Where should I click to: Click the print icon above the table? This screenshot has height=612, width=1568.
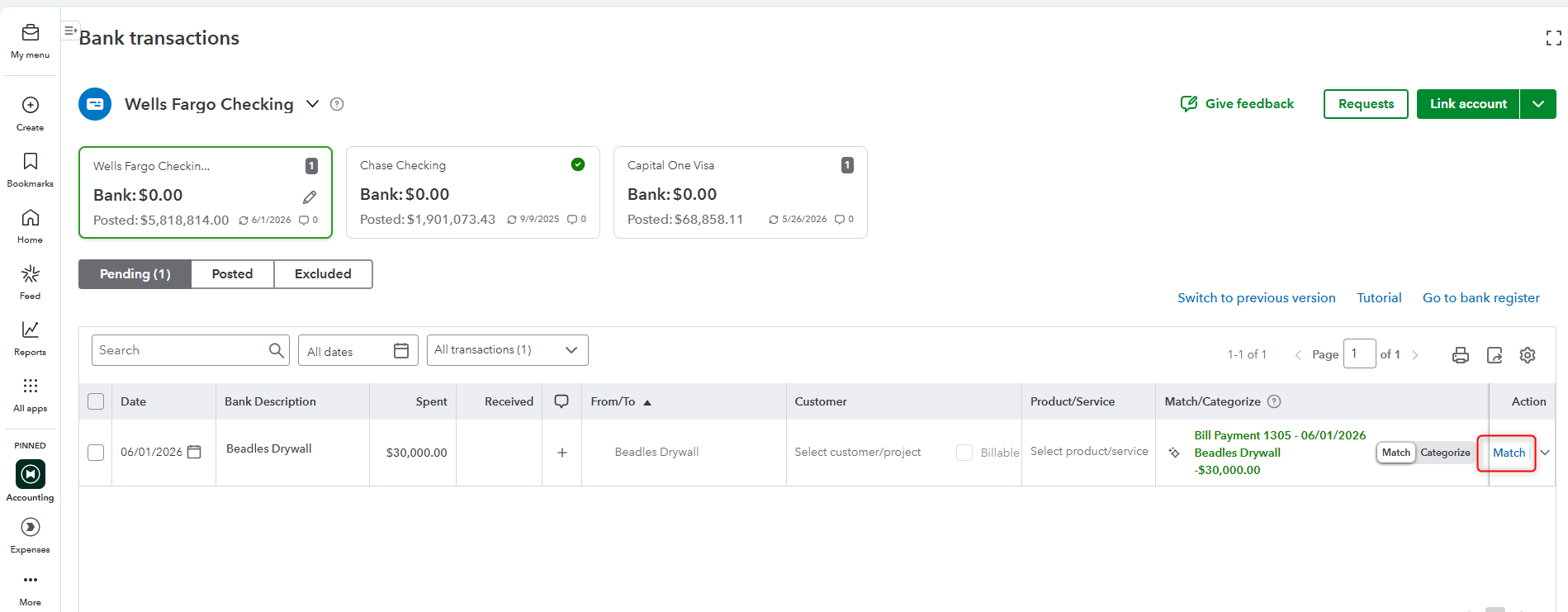click(x=1461, y=355)
